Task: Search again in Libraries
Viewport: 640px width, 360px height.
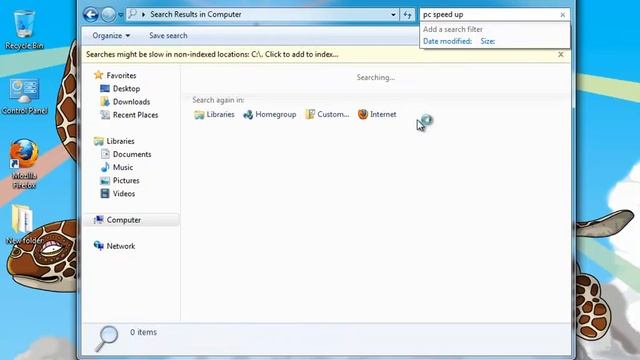Action: (x=214, y=115)
